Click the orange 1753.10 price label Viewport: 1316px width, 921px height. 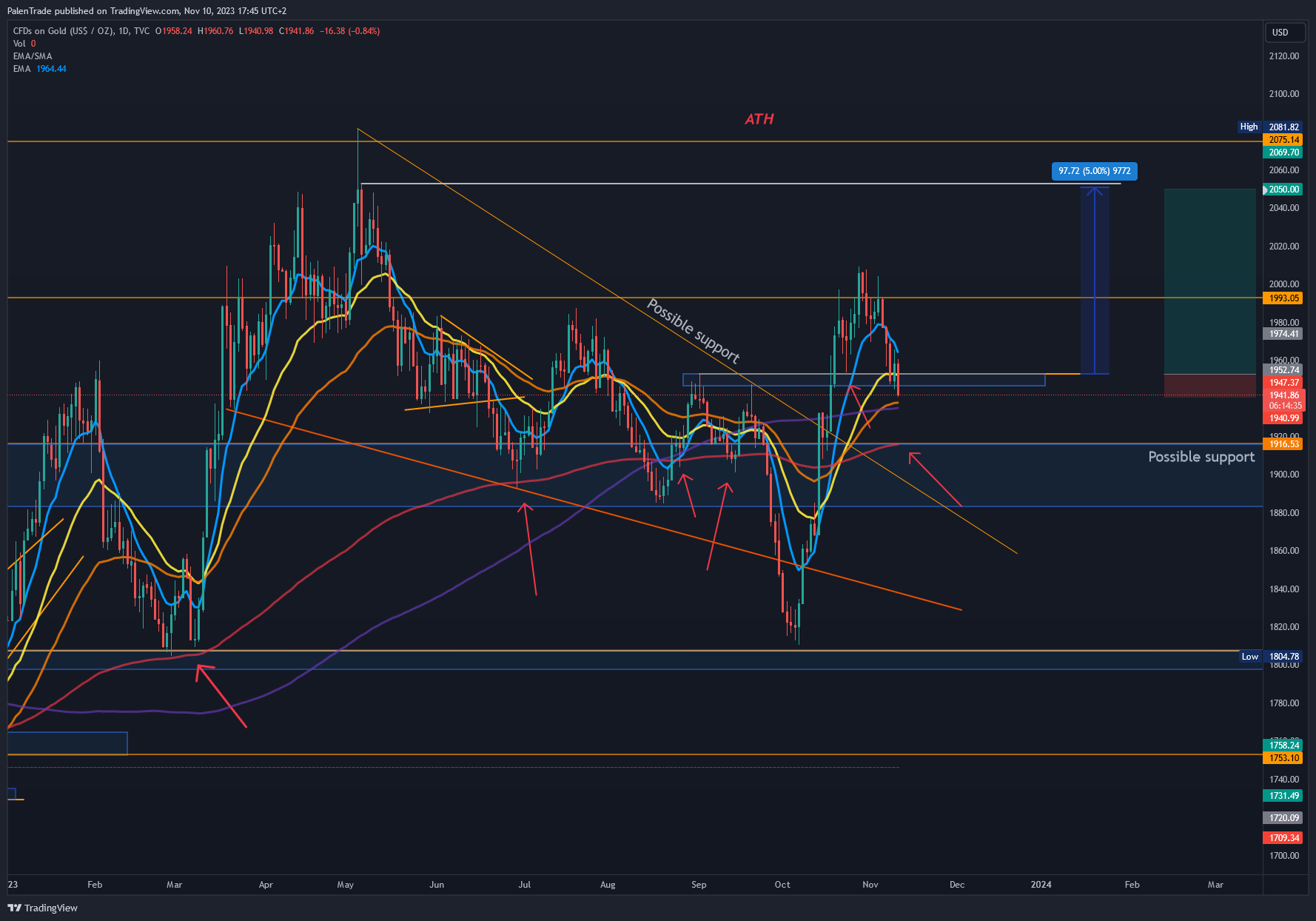pos(1283,757)
